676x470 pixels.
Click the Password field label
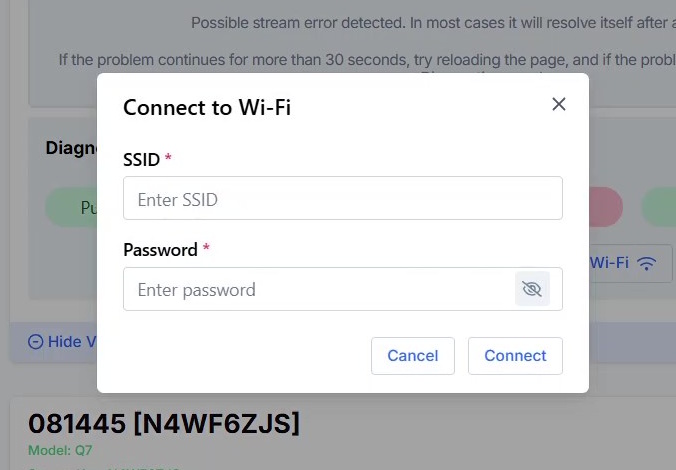tap(160, 249)
